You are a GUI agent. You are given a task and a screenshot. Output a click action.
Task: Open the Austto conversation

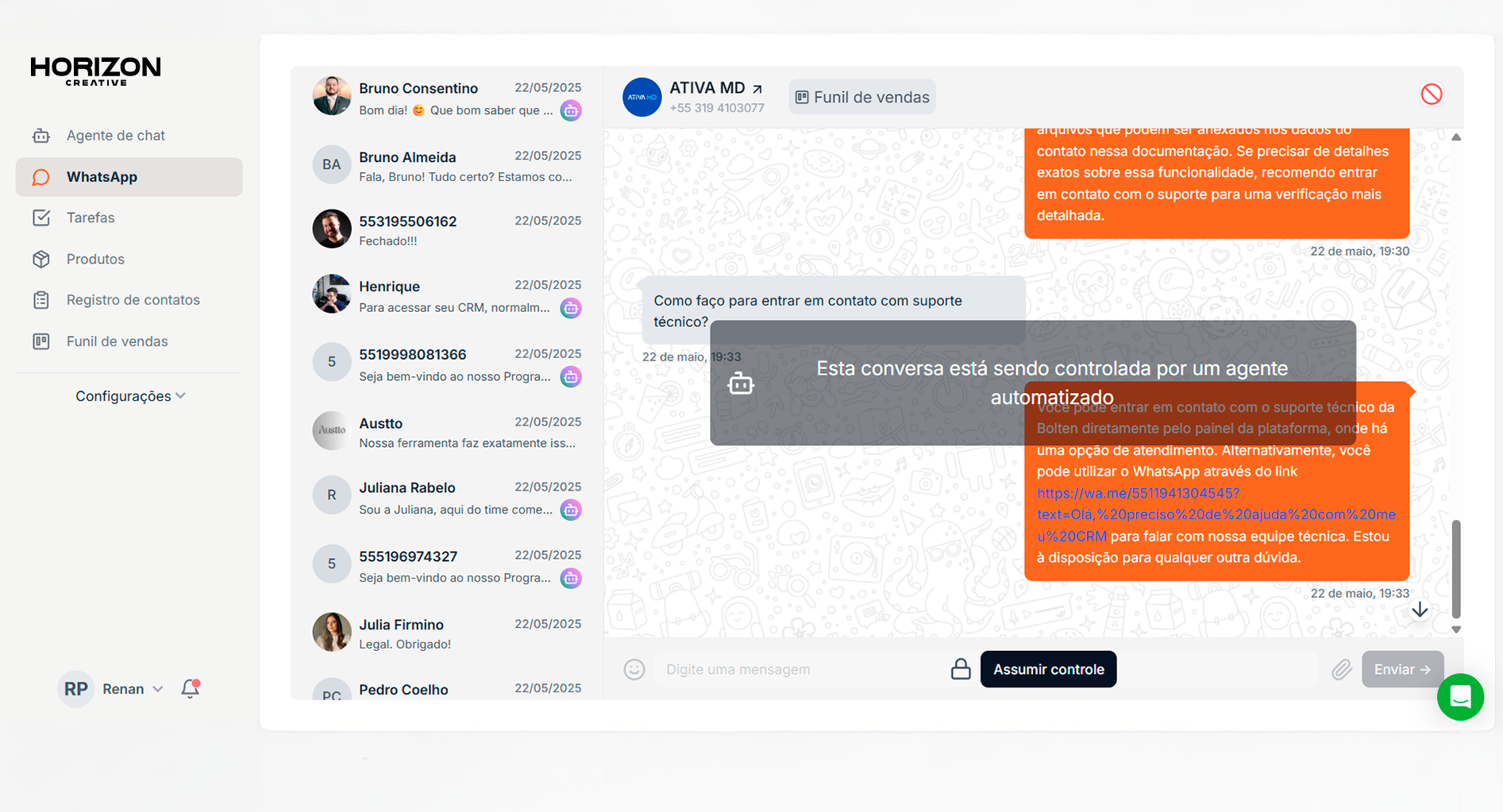(x=447, y=432)
